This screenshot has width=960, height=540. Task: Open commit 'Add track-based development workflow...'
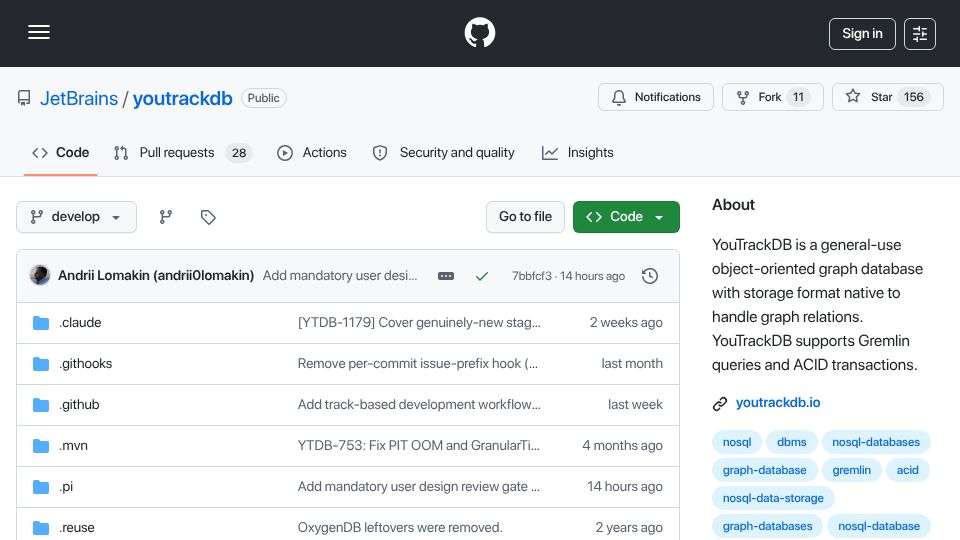click(x=419, y=405)
